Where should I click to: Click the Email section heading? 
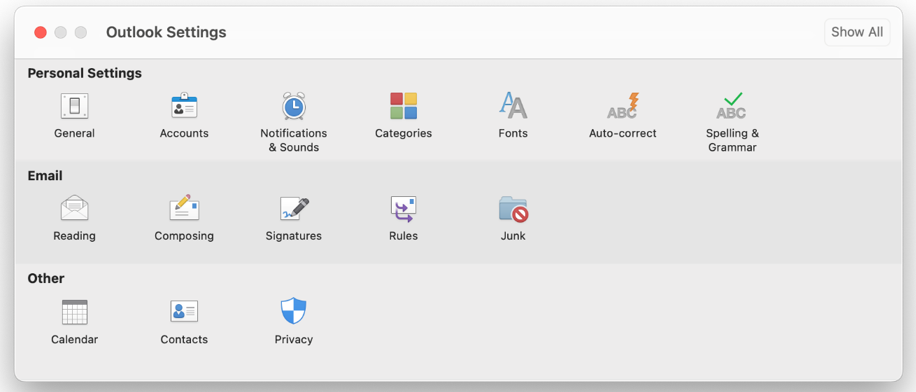45,176
